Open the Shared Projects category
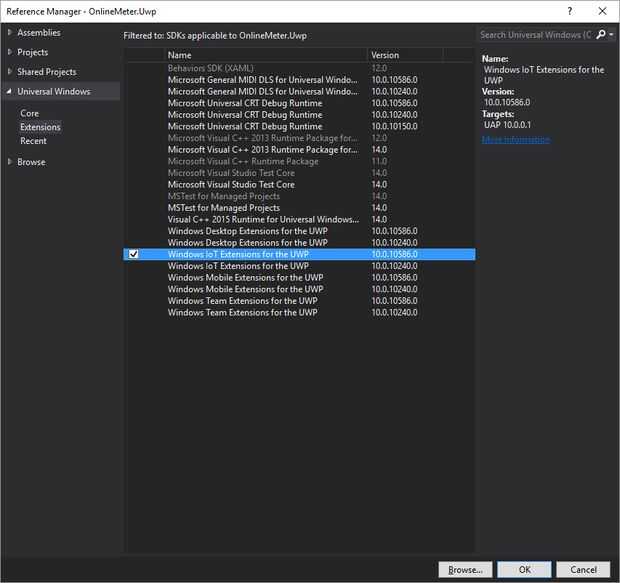This screenshot has height=583, width=620. pyautogui.click(x=47, y=72)
